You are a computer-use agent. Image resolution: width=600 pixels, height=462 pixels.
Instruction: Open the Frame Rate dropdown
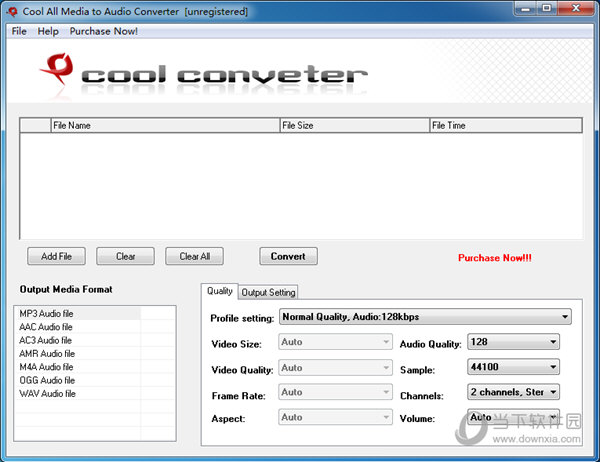[x=335, y=392]
